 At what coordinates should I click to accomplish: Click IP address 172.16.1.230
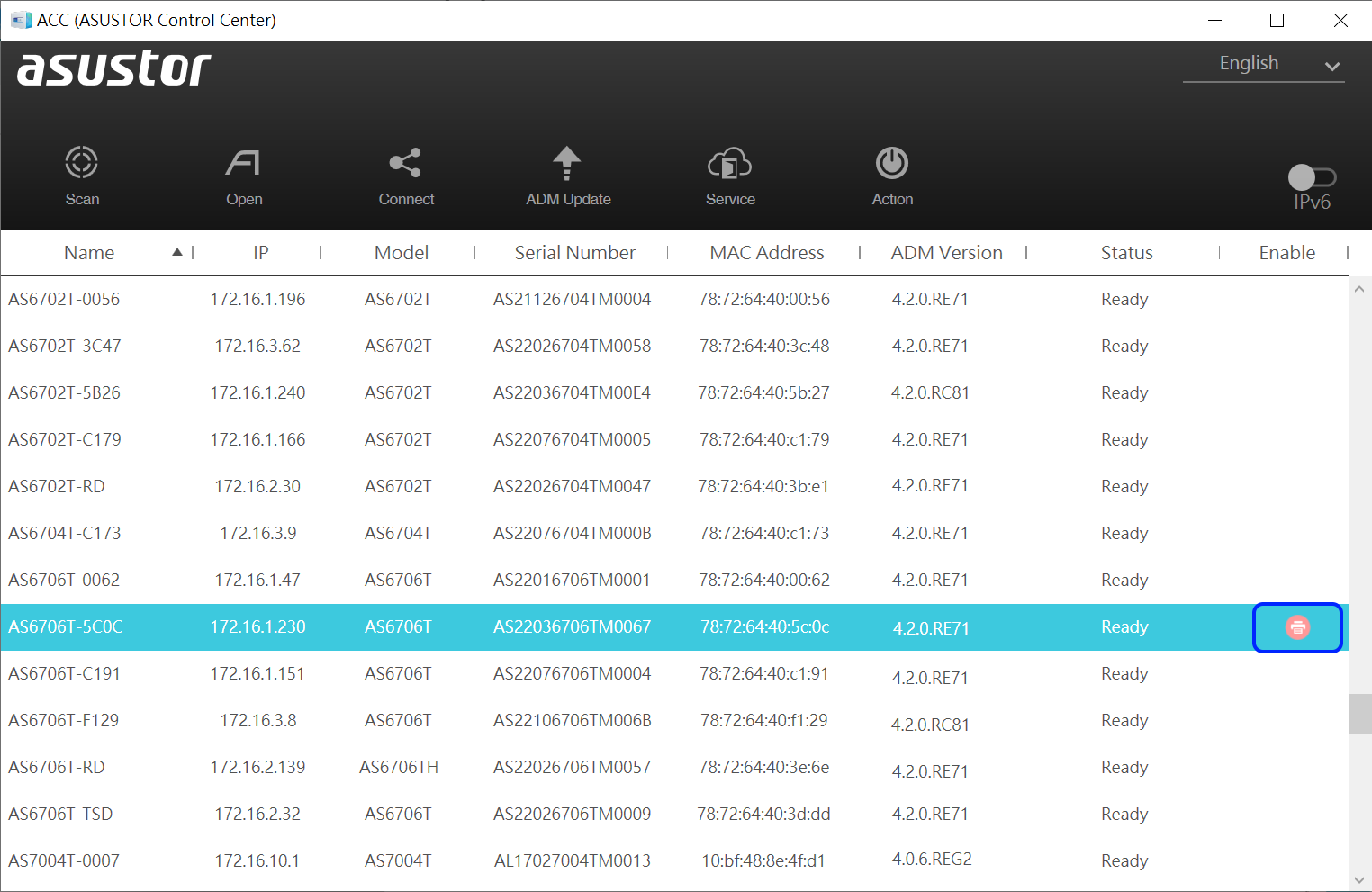(x=257, y=627)
